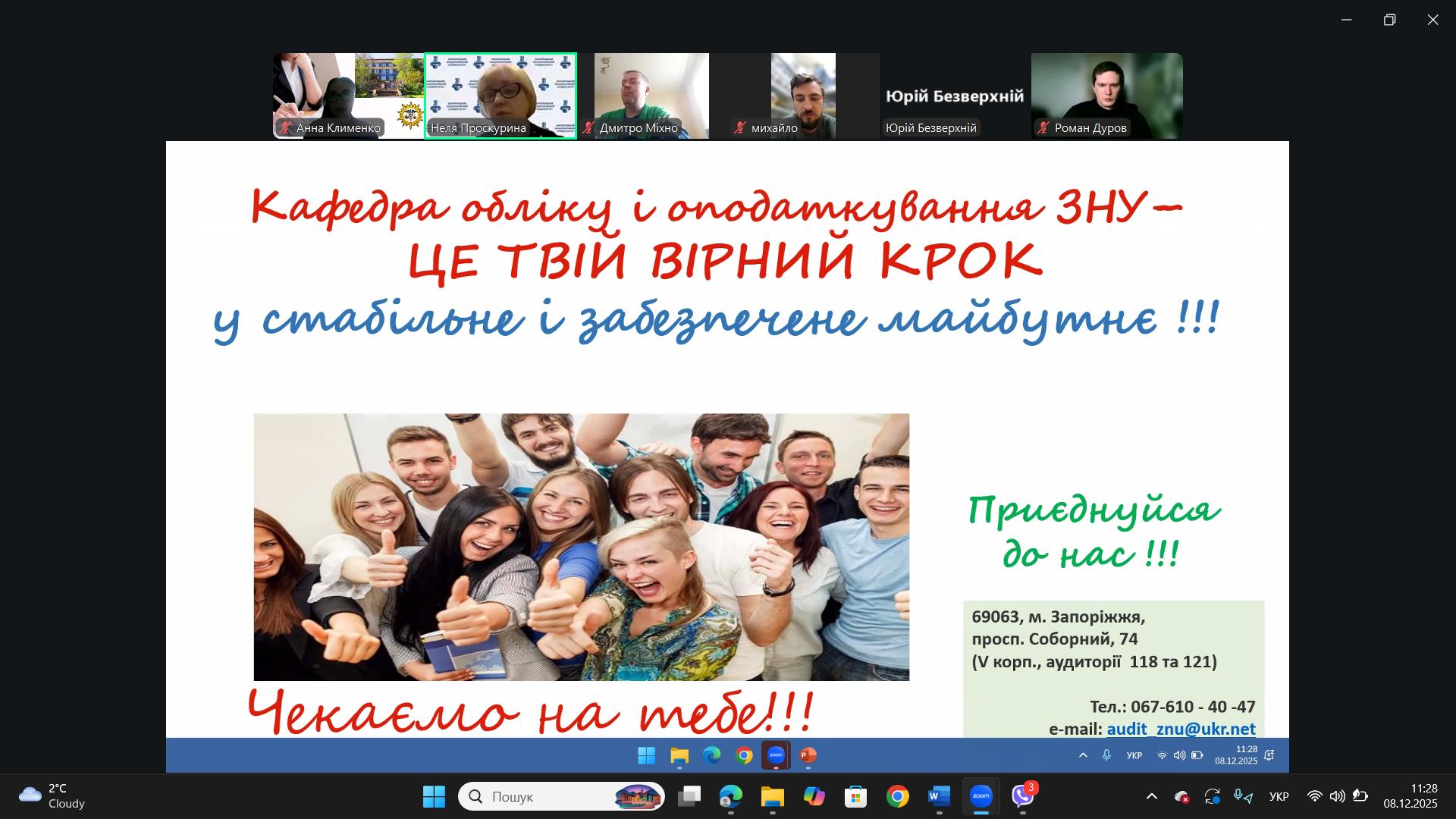Launch Microsoft Word from taskbar

pyautogui.click(x=939, y=796)
